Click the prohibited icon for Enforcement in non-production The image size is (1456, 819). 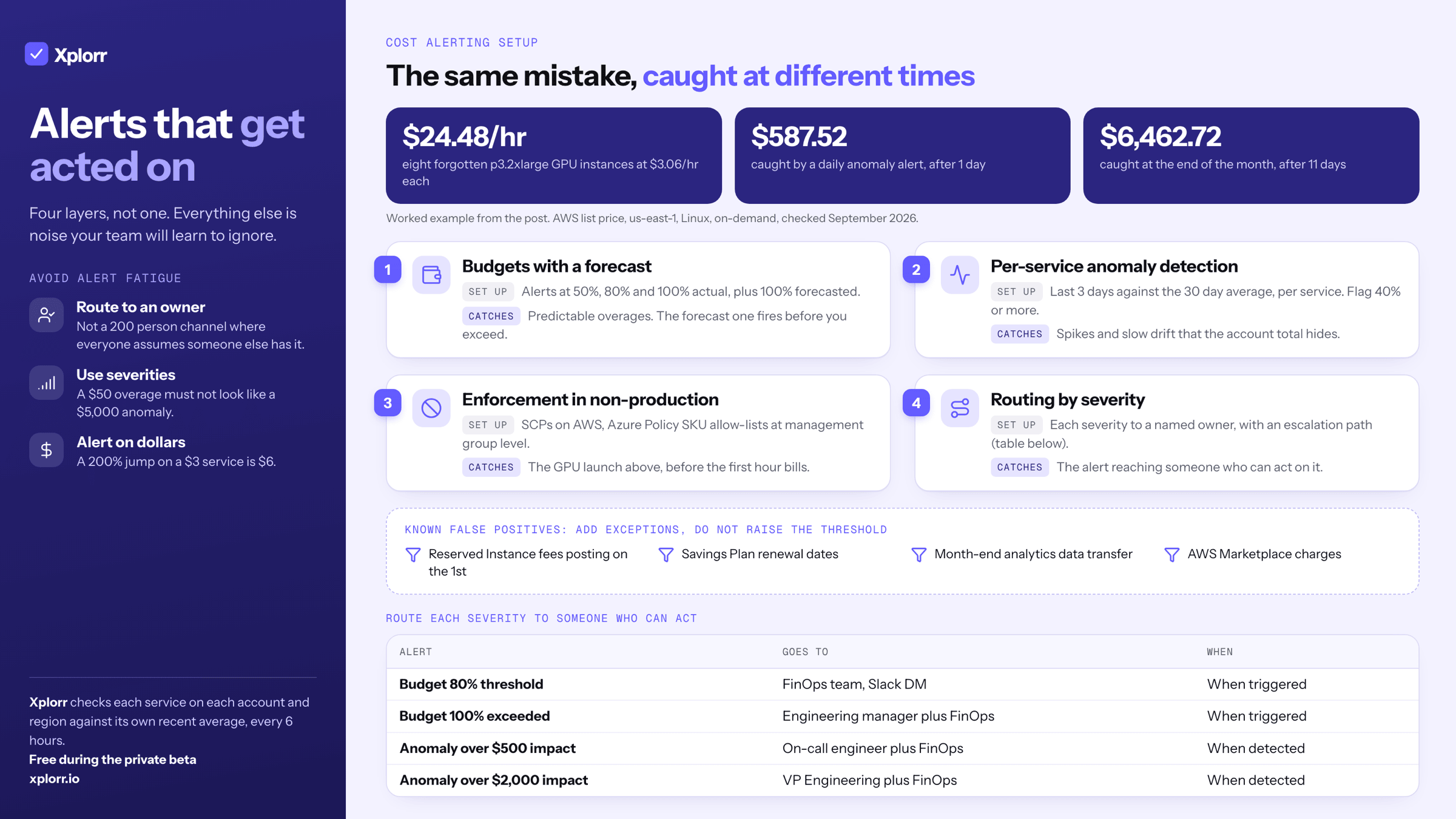click(431, 408)
